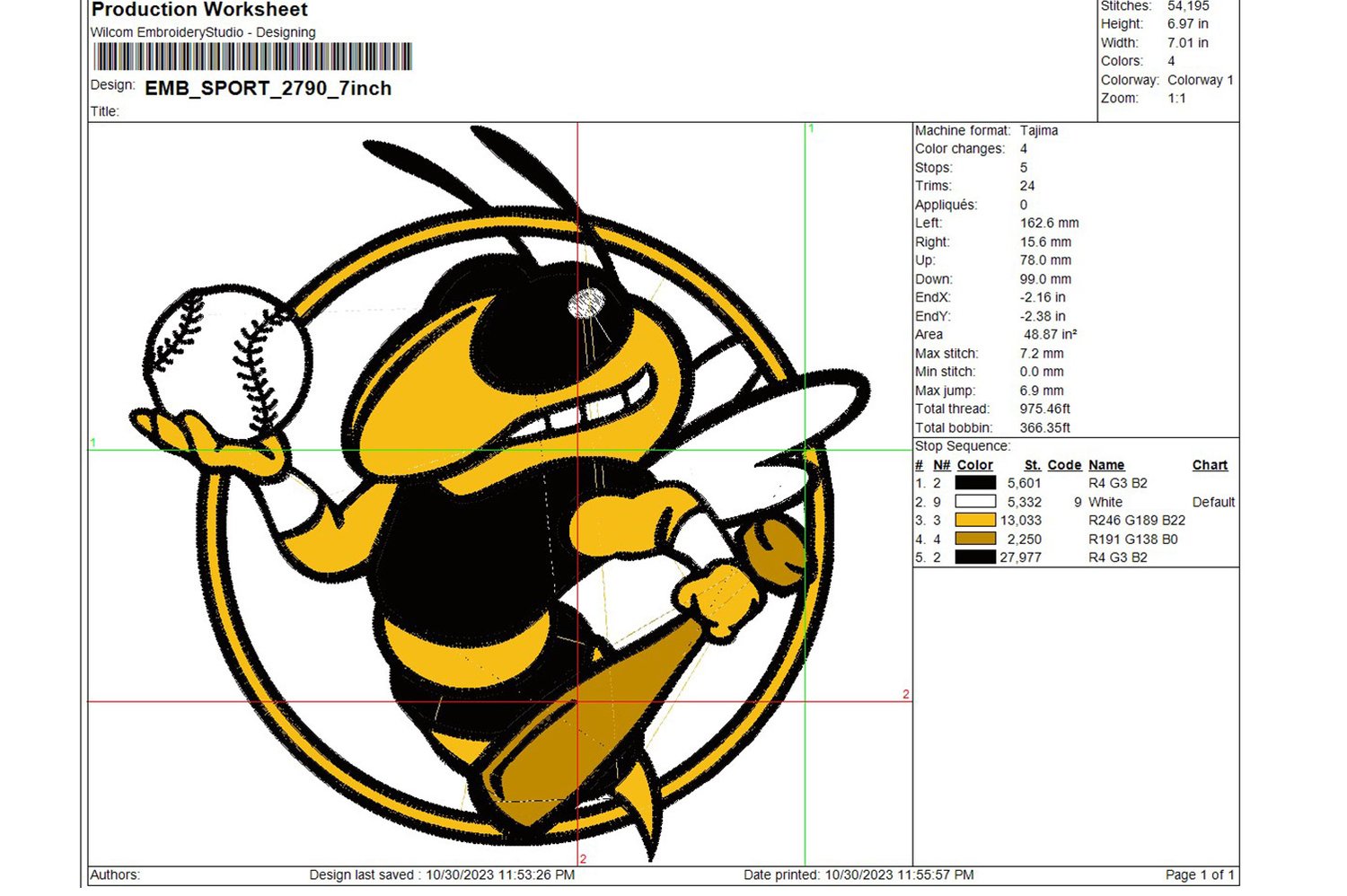Select the min stitch value "0.0 mm"
Viewport: 1347px width, 896px height.
pyautogui.click(x=1042, y=372)
